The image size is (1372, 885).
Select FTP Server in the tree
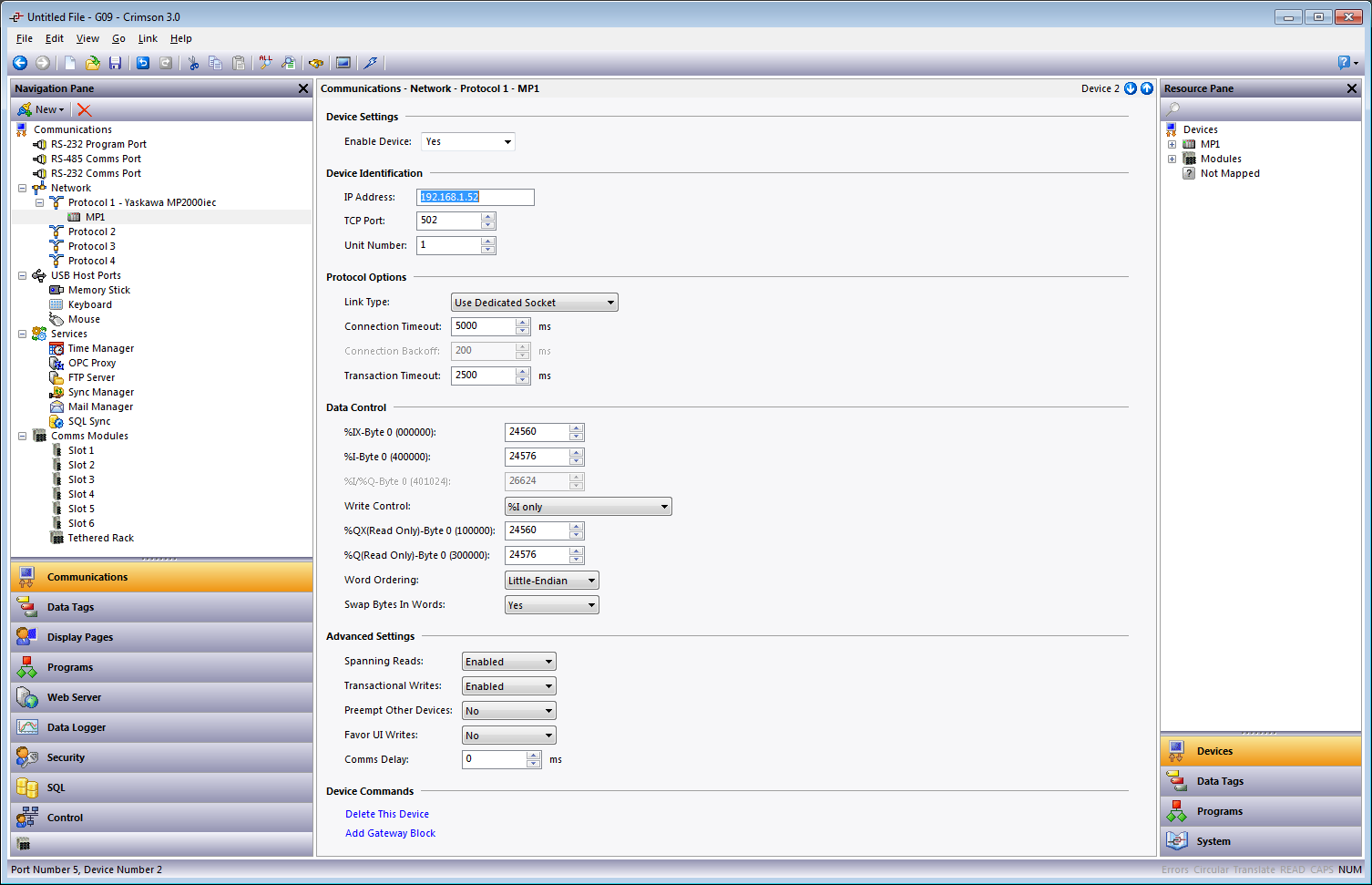(91, 377)
